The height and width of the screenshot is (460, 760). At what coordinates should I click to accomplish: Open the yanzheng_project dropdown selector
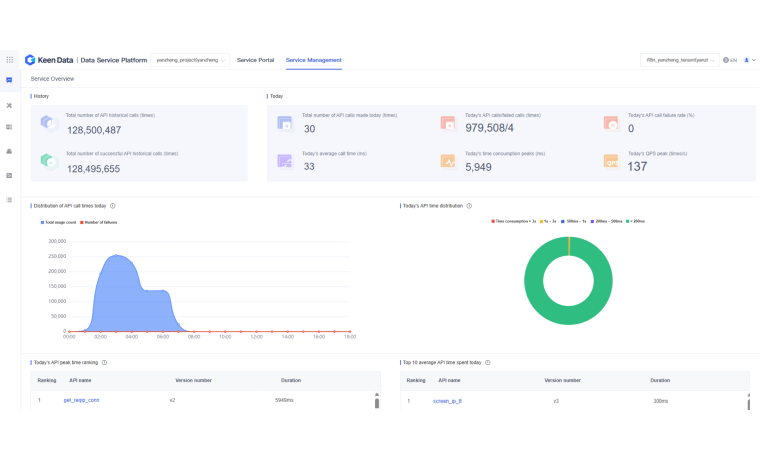(190, 60)
